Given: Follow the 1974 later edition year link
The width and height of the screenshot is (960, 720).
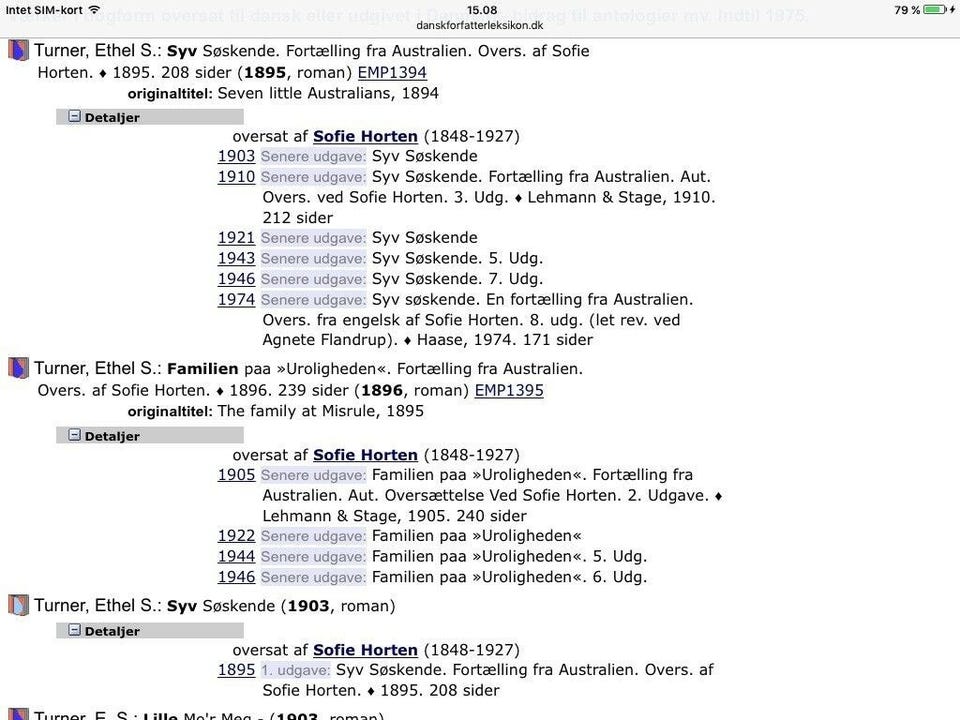Looking at the screenshot, I should click(x=236, y=299).
